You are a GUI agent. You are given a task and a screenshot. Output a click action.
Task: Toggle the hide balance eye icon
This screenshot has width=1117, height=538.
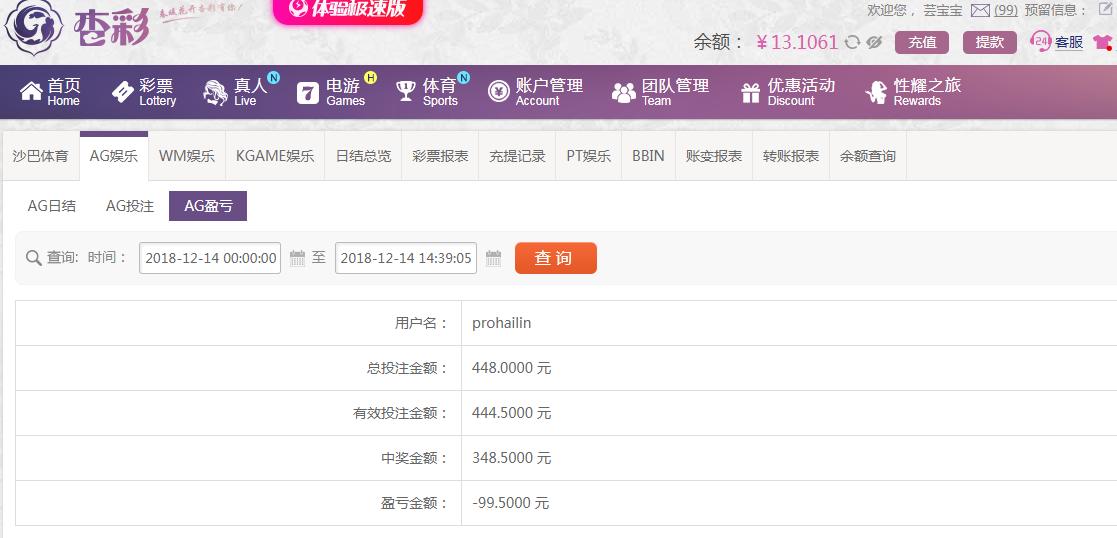pyautogui.click(x=874, y=43)
